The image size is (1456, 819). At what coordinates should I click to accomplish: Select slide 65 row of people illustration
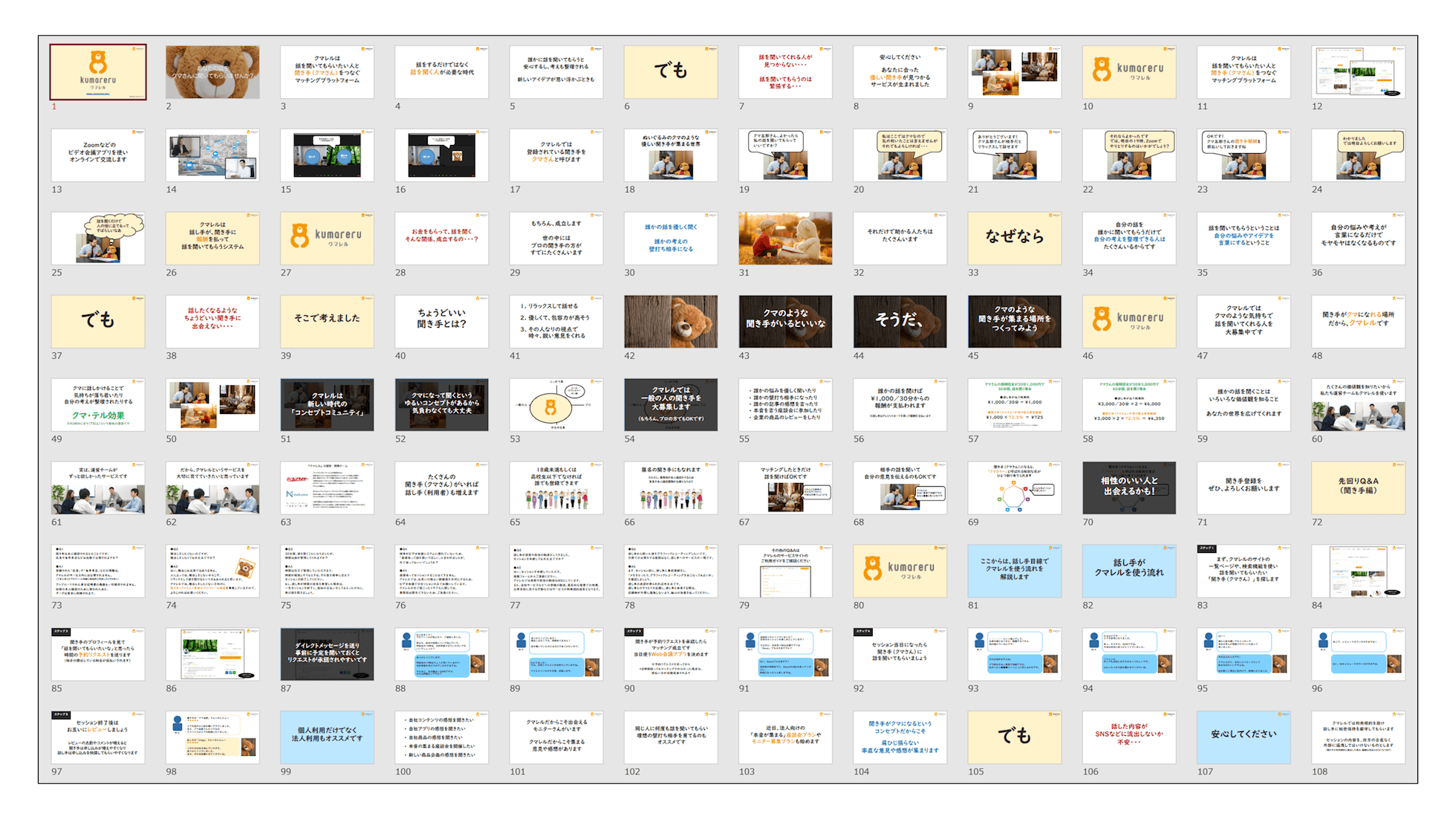coord(556,488)
